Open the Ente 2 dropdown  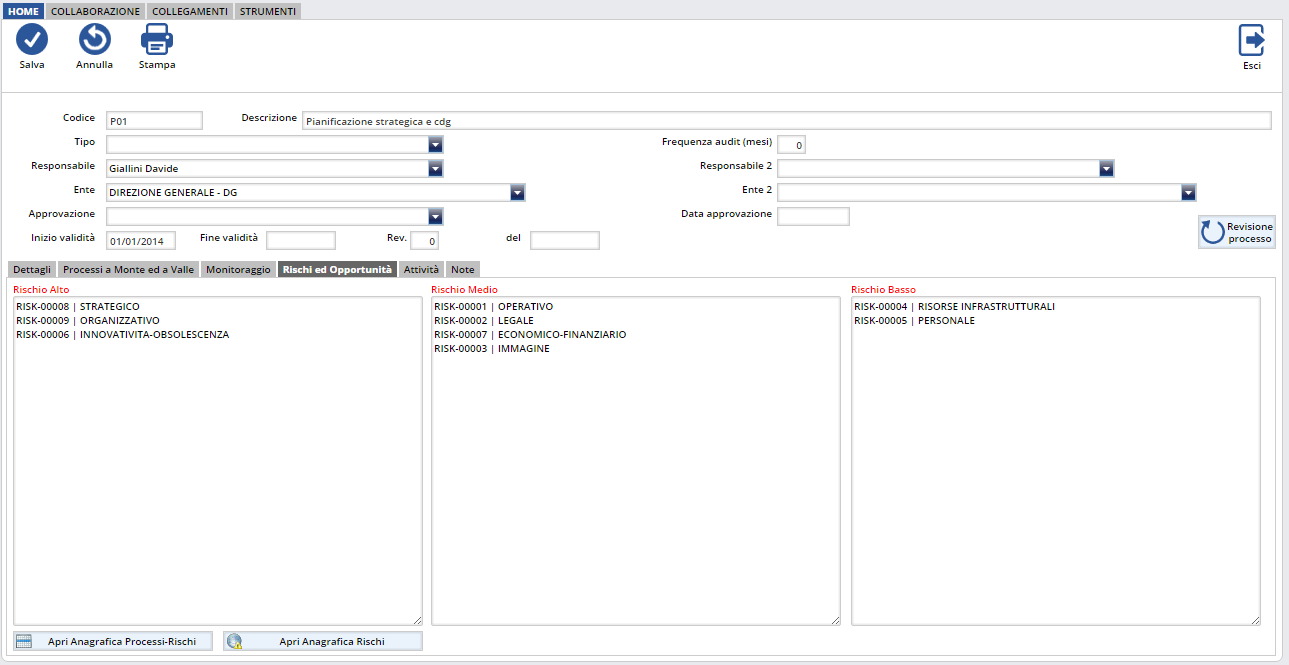click(1188, 193)
